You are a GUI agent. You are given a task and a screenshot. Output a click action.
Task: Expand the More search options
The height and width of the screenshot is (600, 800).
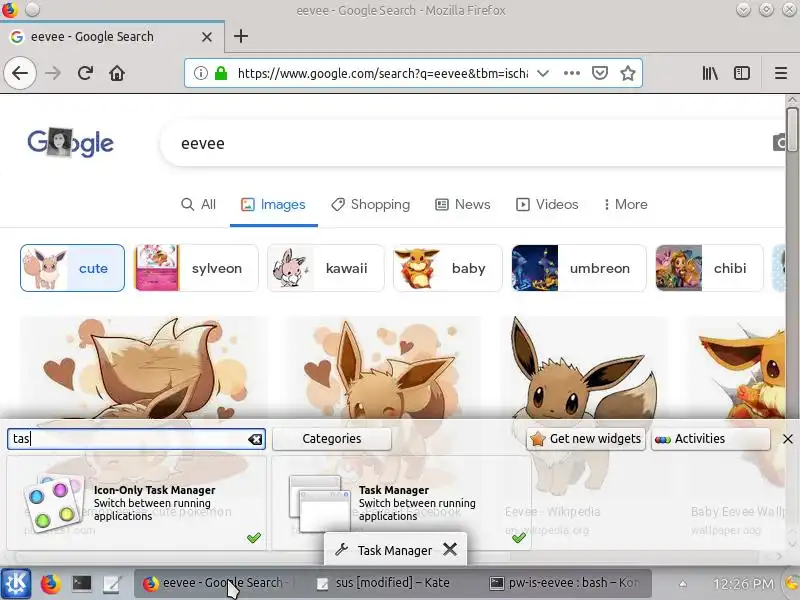626,205
